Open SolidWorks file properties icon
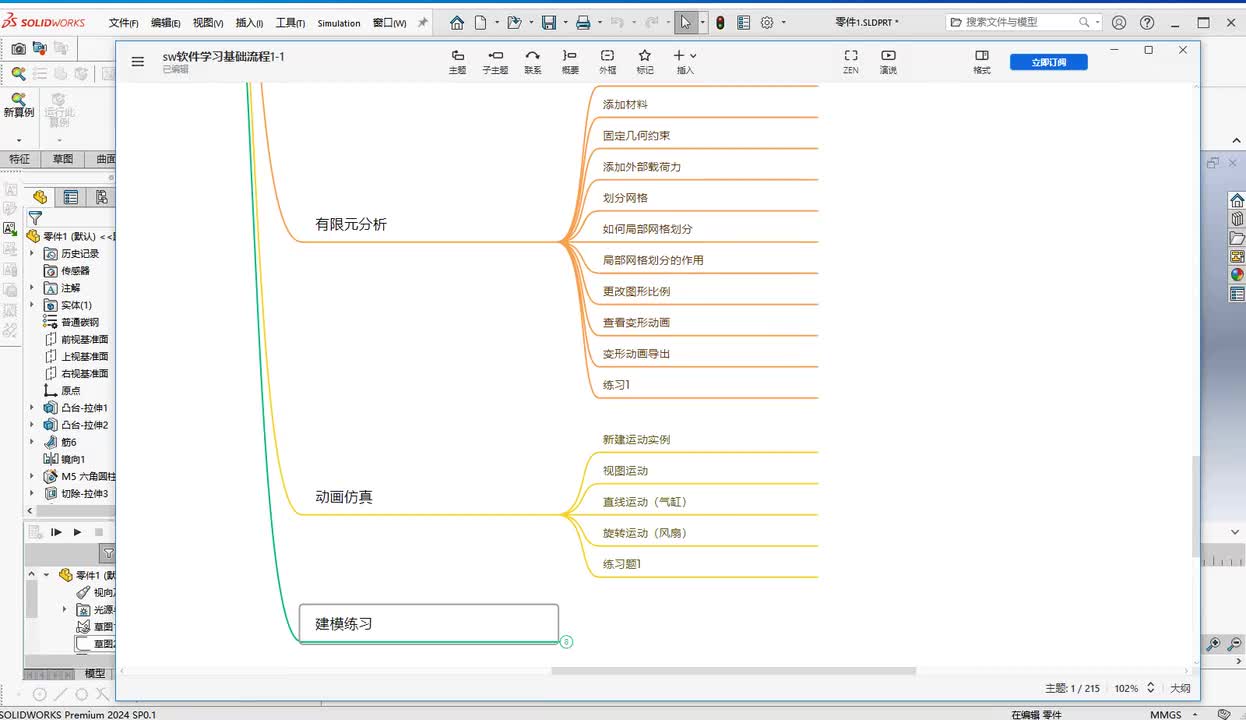 (743, 22)
